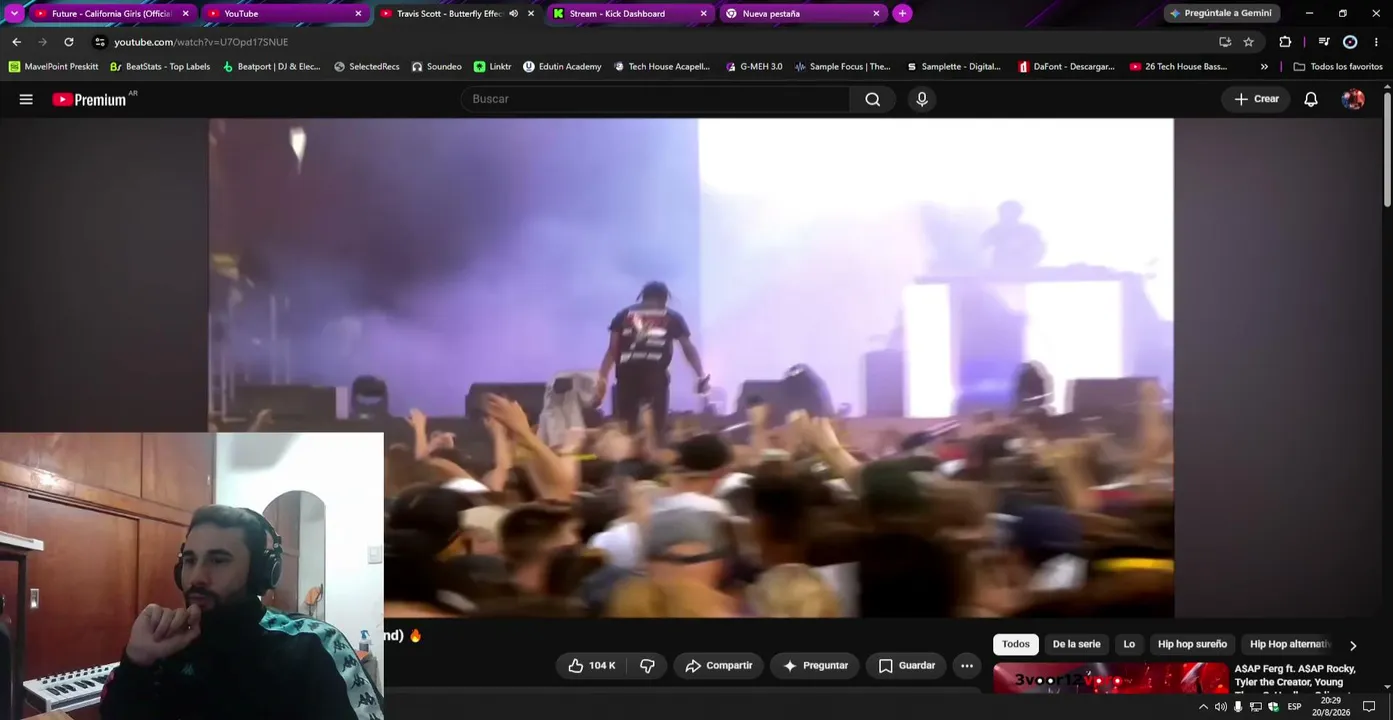The width and height of the screenshot is (1393, 720).
Task: Click the ESP language indicator in taskbar
Action: (x=1294, y=707)
